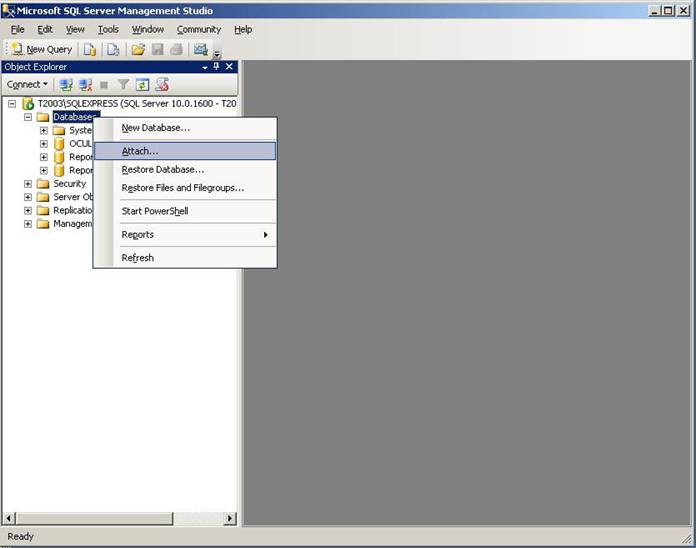Viewport: 696px width, 548px height.
Task: Choose Restore Database from context menu
Action: coord(185,170)
